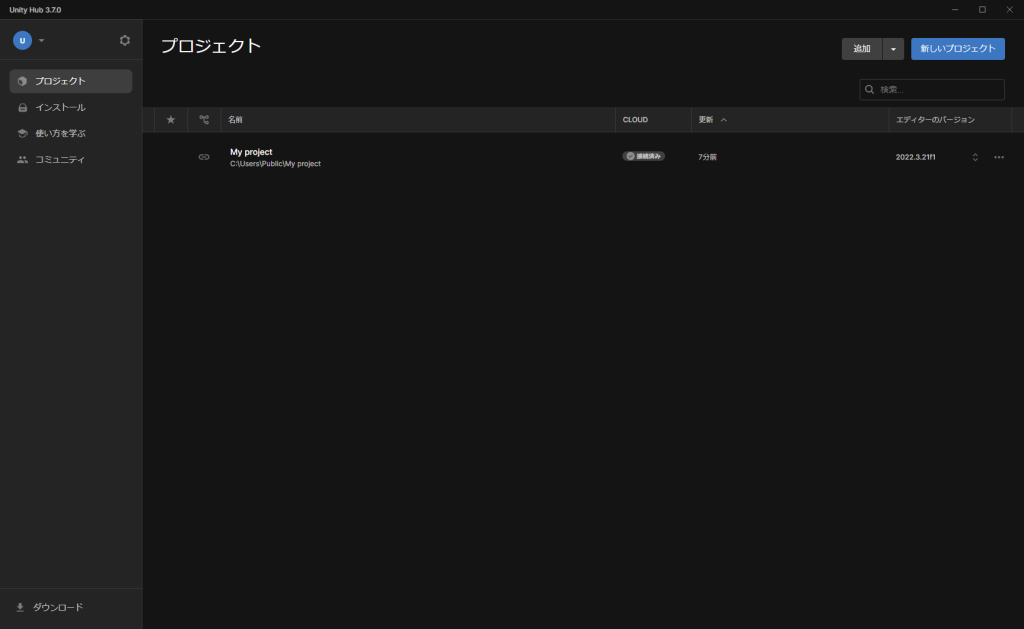
Task: Sort by the 名前 column header
Action: (x=235, y=120)
